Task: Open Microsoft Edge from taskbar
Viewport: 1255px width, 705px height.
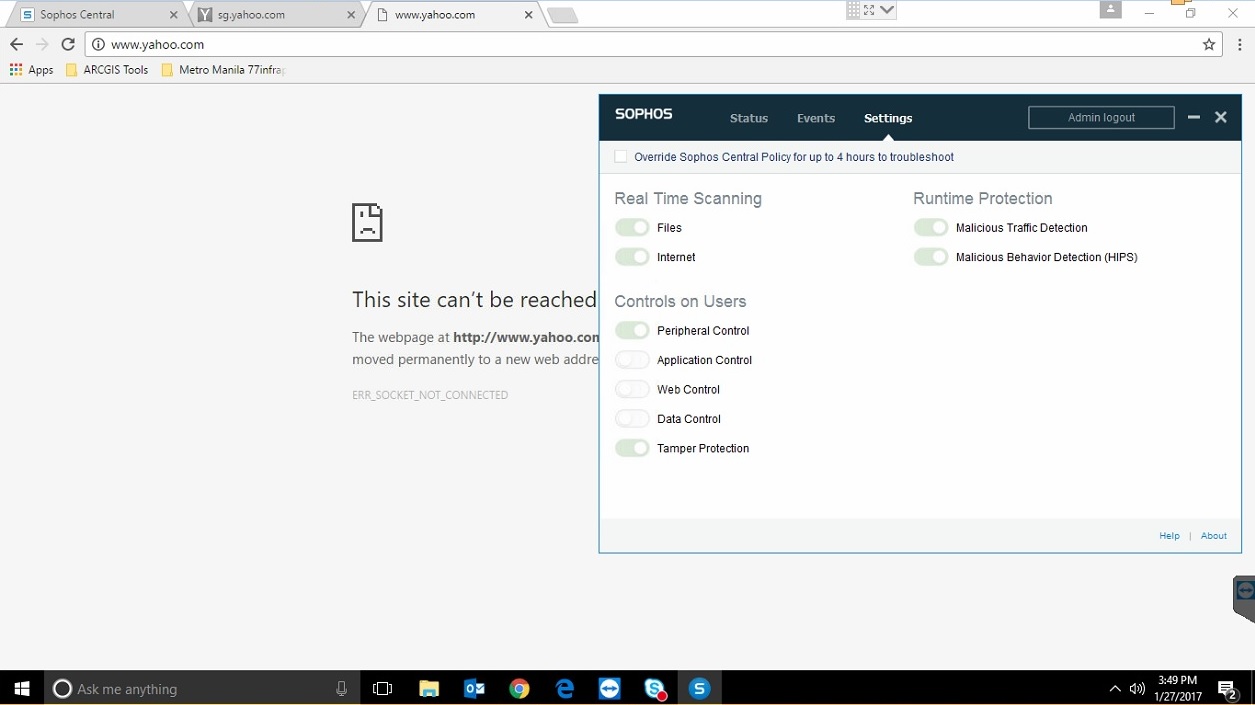Action: click(564, 688)
